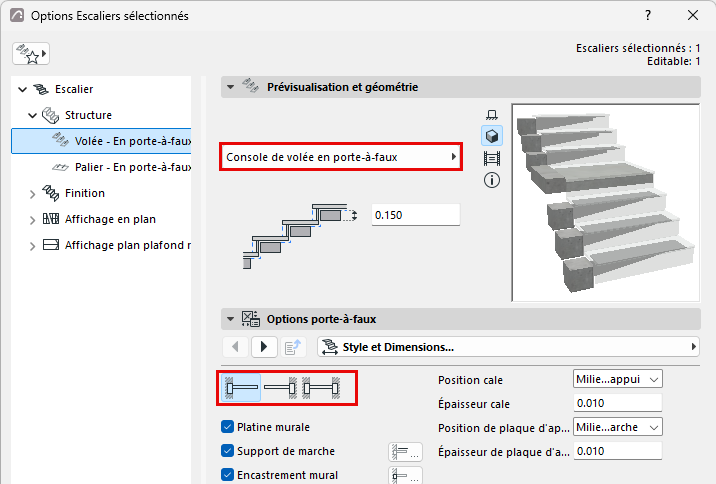Uncheck Platine murale checkbox

pyautogui.click(x=227, y=427)
